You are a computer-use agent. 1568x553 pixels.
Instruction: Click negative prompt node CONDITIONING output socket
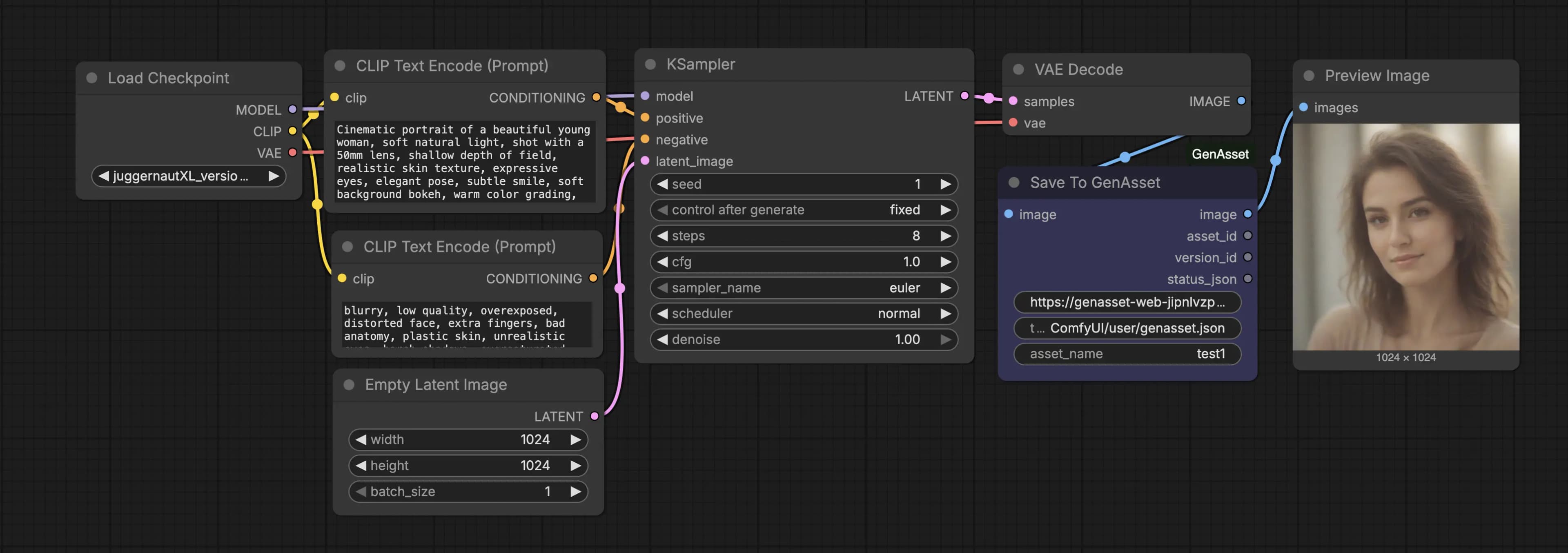click(x=593, y=278)
